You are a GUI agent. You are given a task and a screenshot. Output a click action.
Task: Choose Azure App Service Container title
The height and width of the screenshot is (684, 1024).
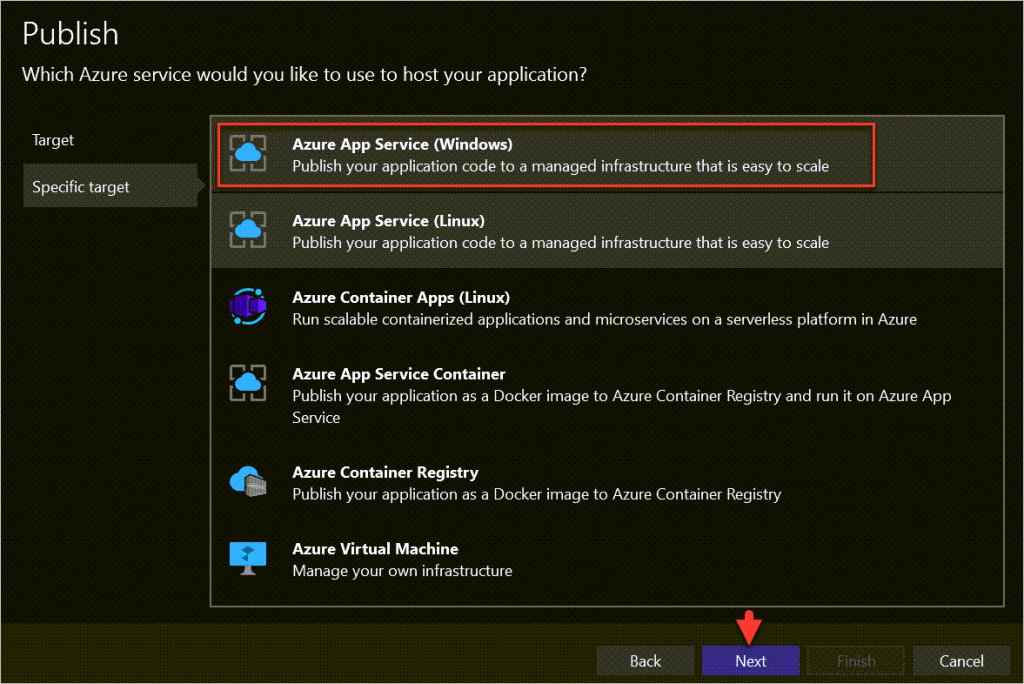pos(398,374)
